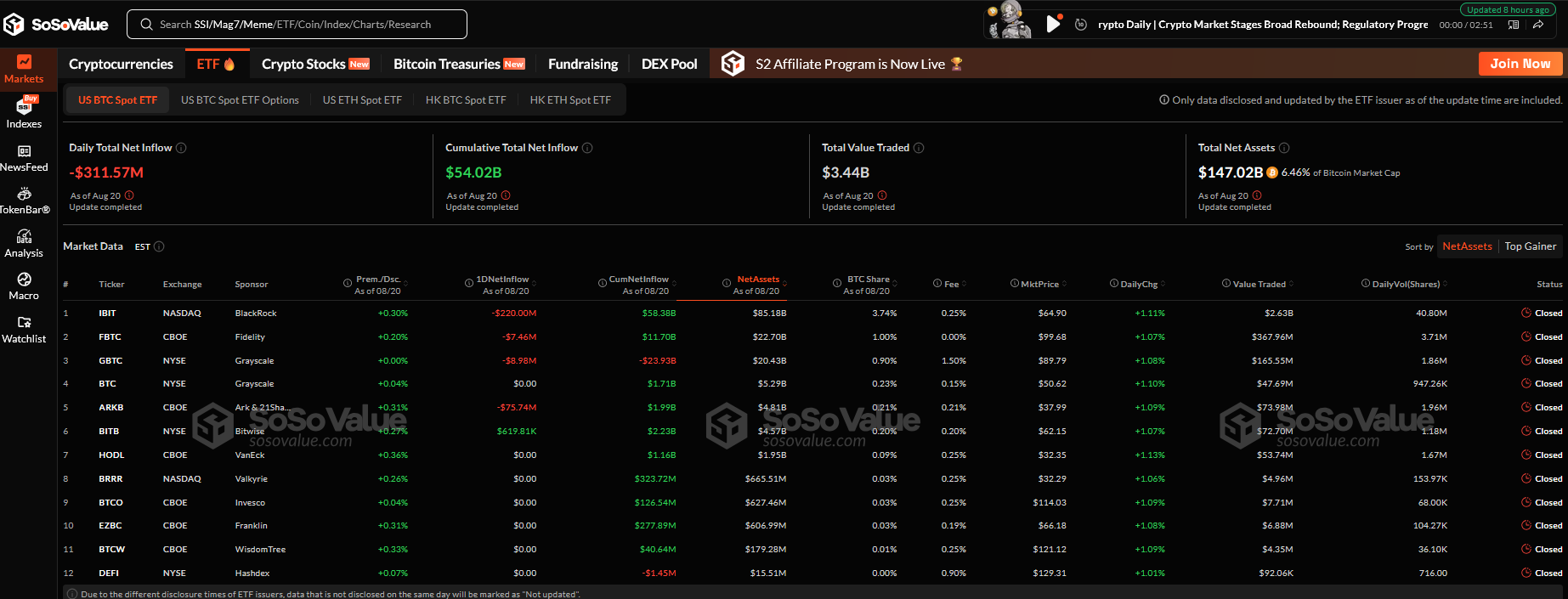Show Market Data EST timezone info
The height and width of the screenshot is (599, 1568).
point(159,246)
